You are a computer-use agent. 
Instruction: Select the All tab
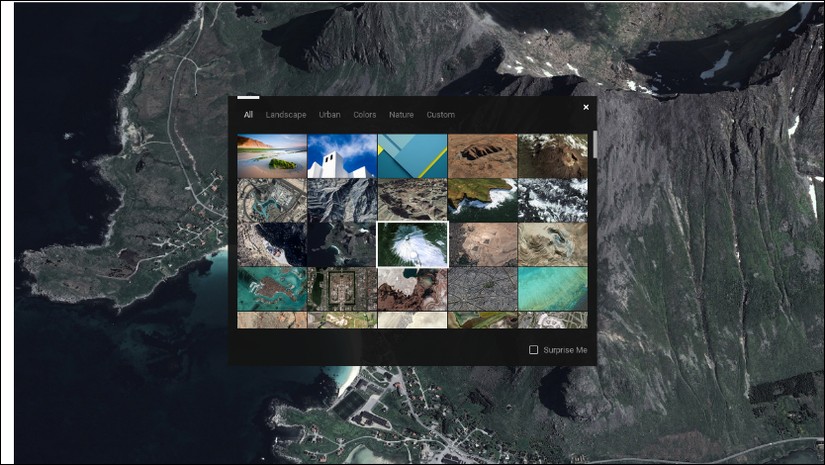248,115
